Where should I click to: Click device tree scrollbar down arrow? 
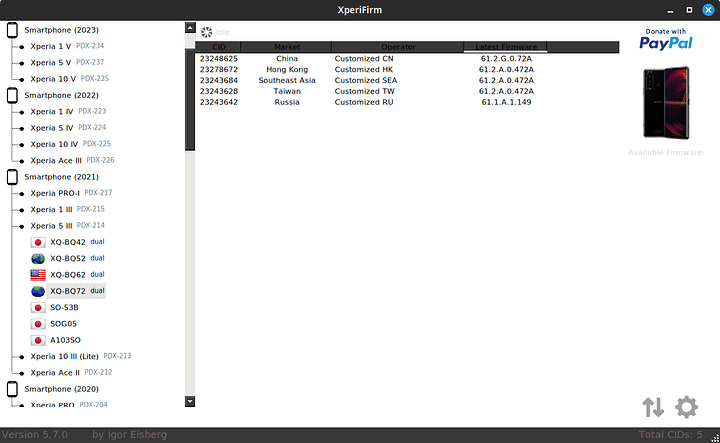point(190,401)
